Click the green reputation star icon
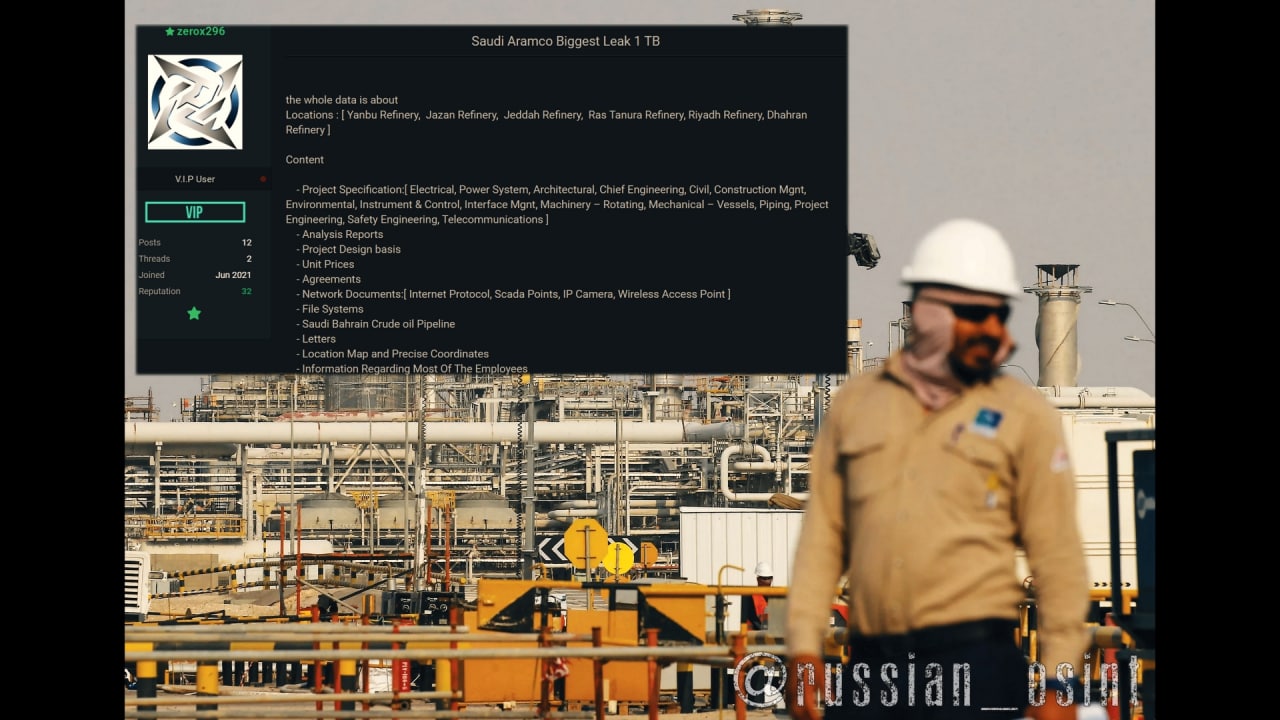 coord(194,313)
